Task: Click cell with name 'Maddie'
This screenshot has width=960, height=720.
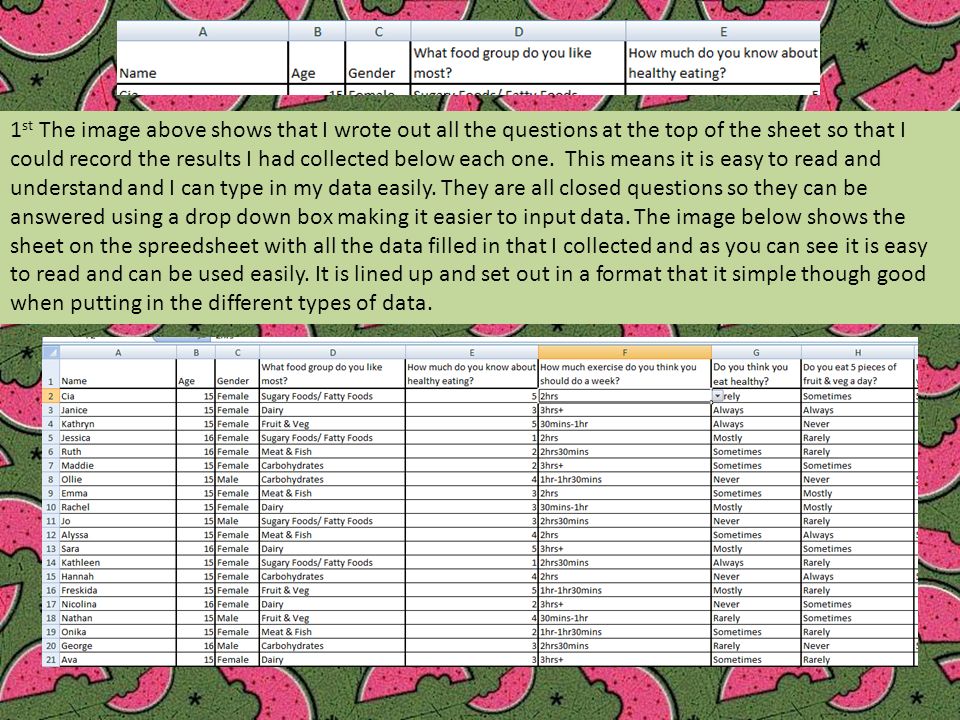Action: pyautogui.click(x=118, y=465)
